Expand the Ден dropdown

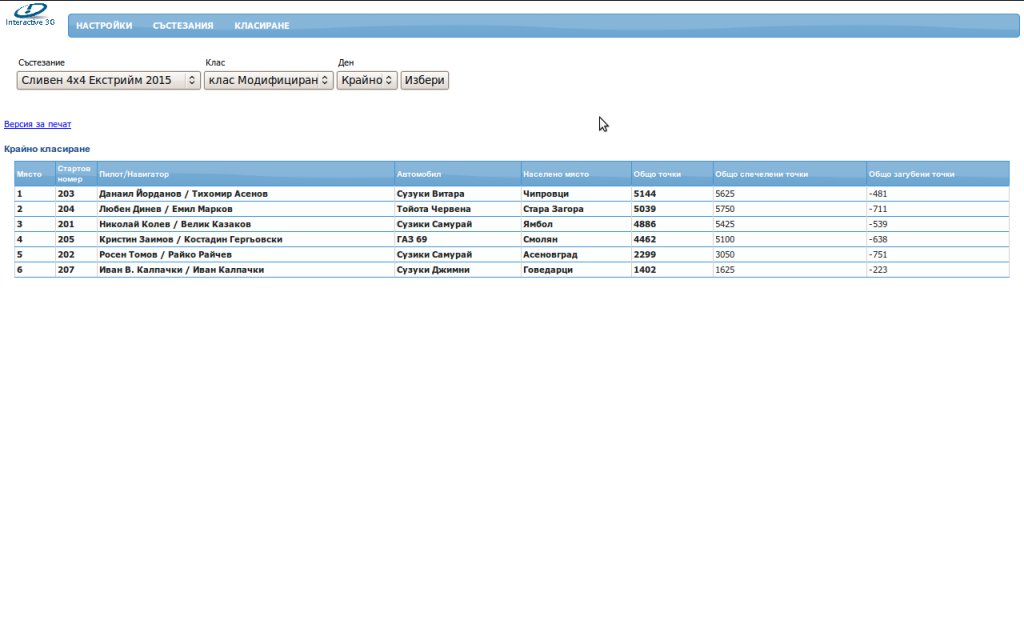tap(367, 80)
